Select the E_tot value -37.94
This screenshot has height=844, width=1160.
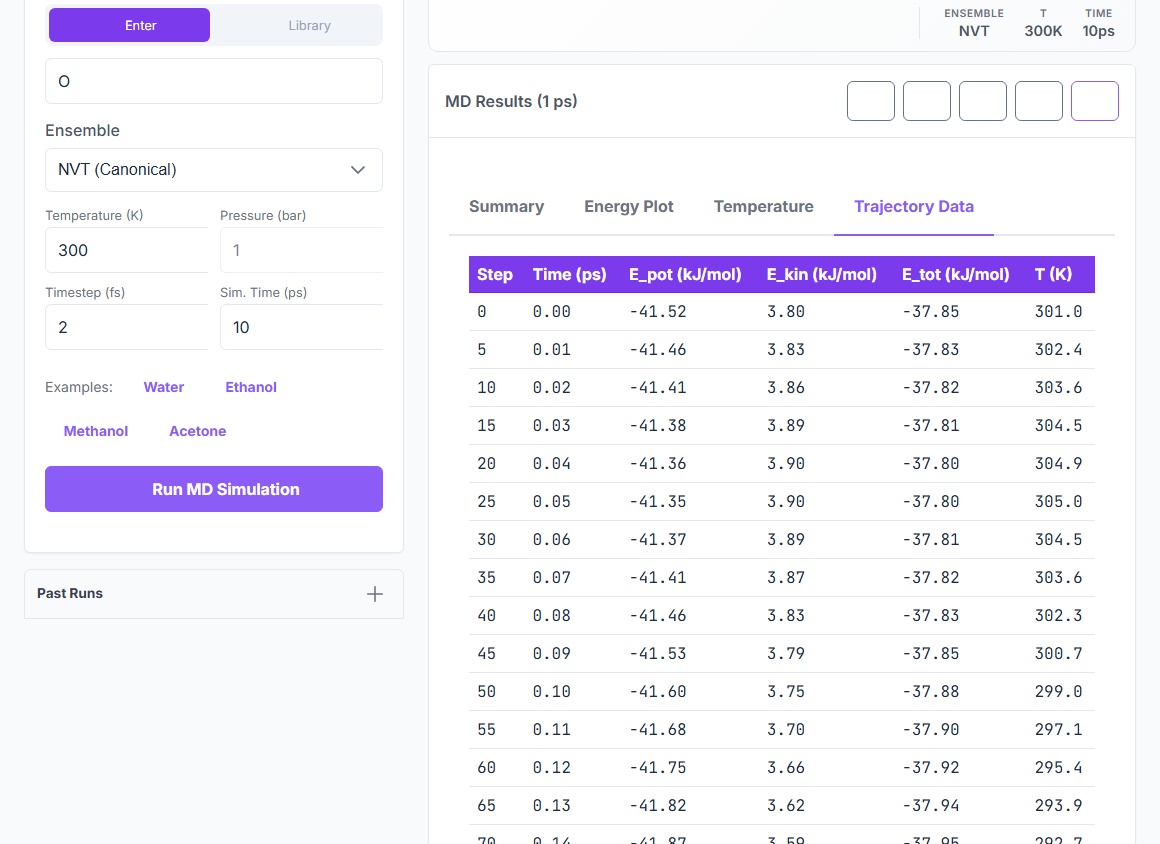pos(931,806)
